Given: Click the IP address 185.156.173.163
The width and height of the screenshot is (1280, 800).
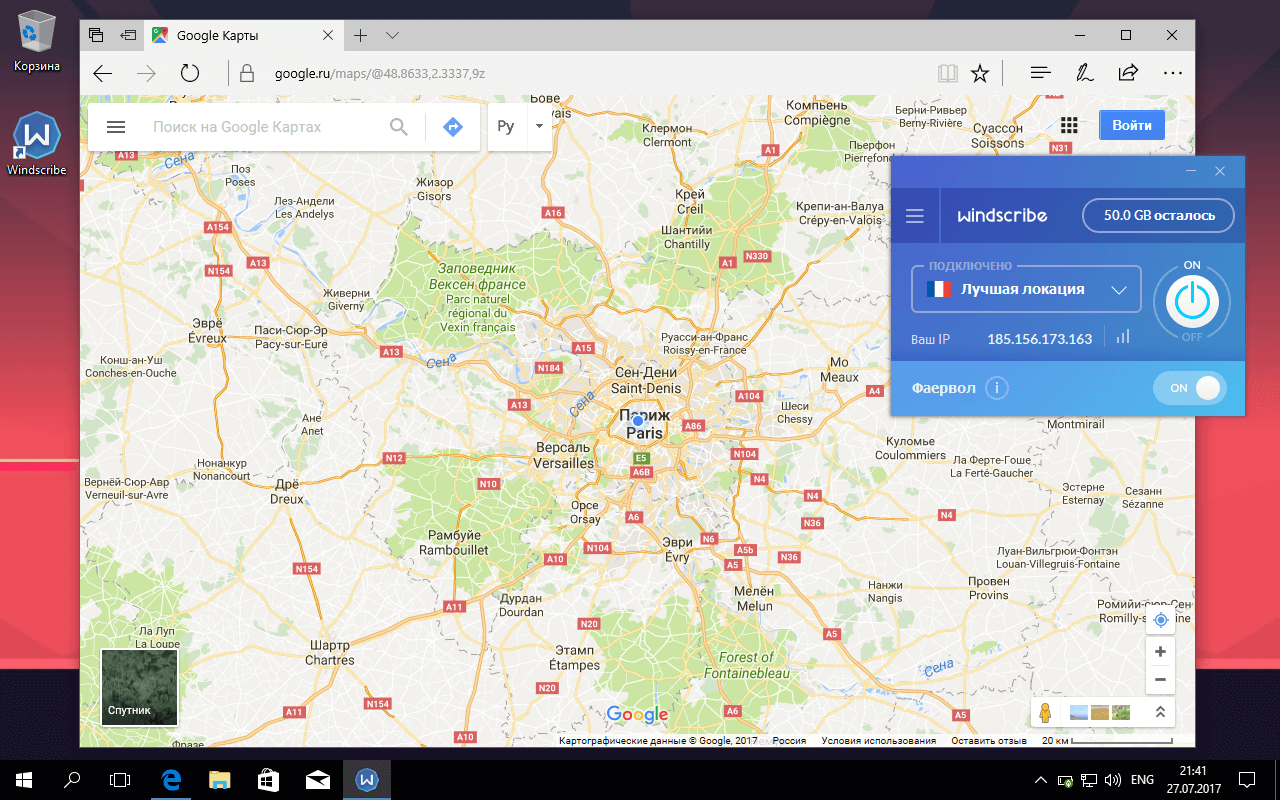Looking at the screenshot, I should [1040, 339].
